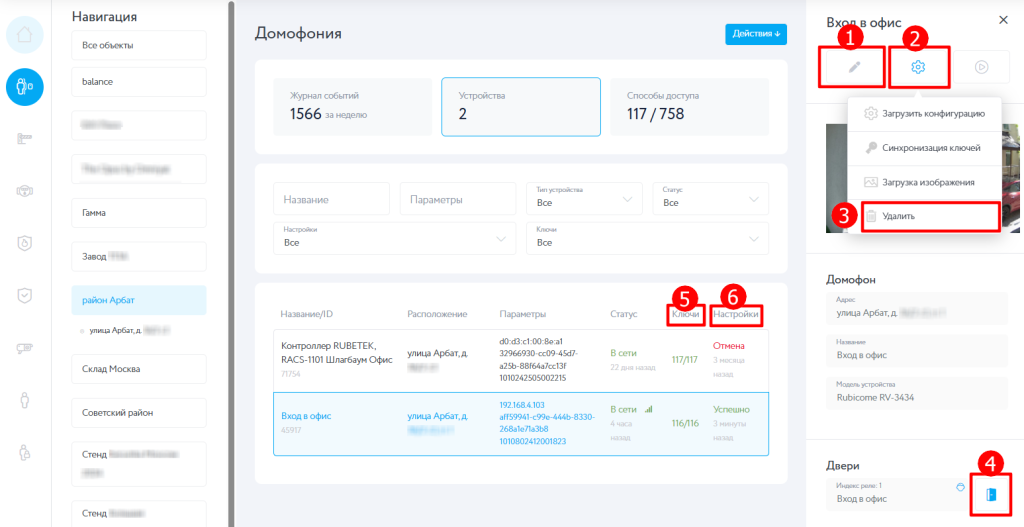Image resolution: width=1024 pixels, height=527 pixels.
Task: Select Все объекты in navigation
Action: click(x=139, y=46)
